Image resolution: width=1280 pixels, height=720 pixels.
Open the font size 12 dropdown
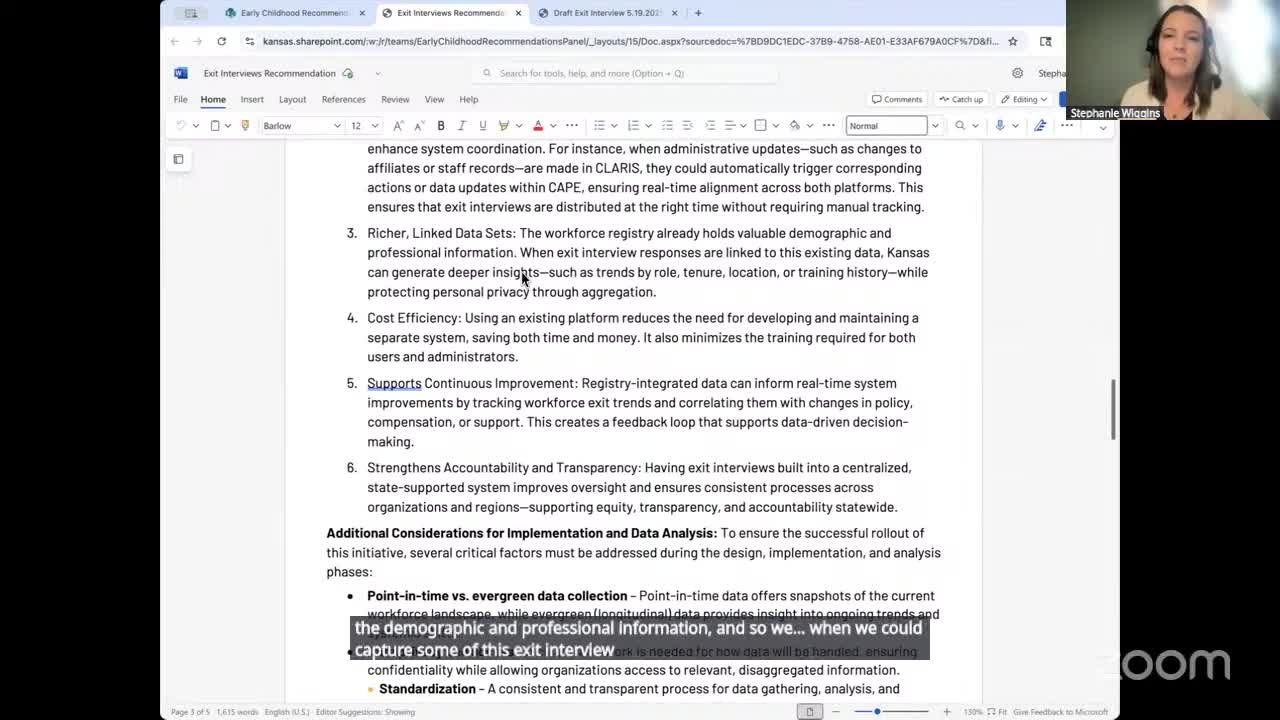click(375, 125)
